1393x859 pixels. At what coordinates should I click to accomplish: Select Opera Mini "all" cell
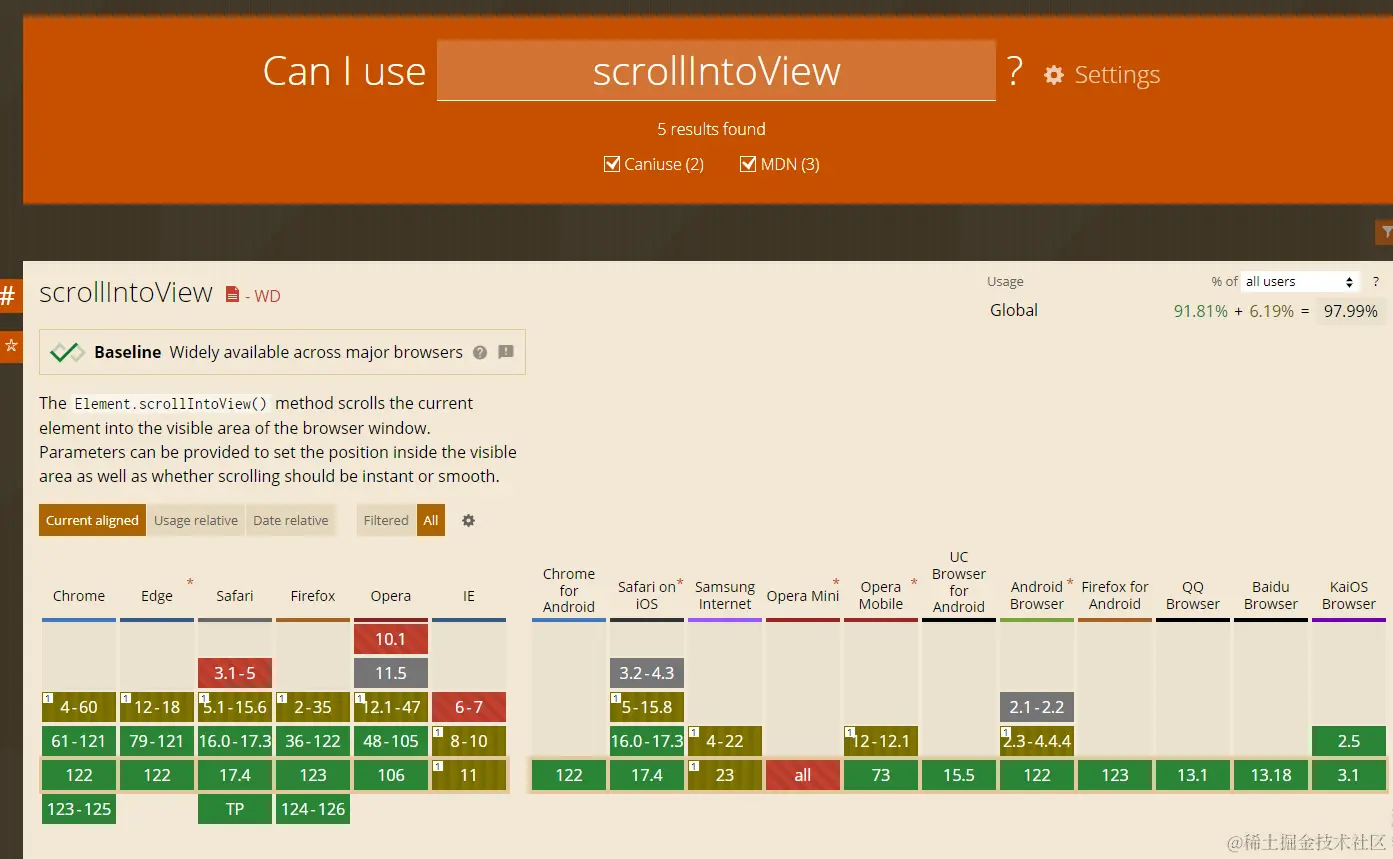[x=803, y=775]
